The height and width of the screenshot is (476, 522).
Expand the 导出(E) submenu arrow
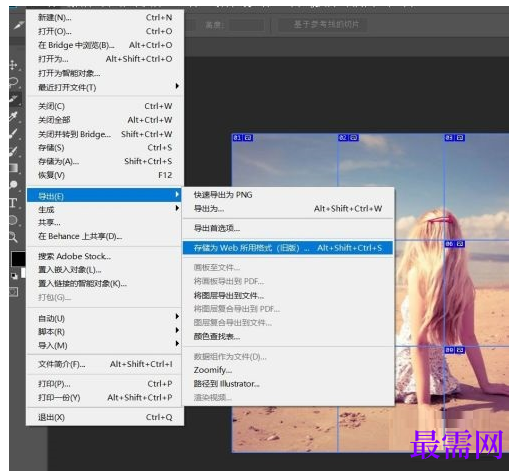[177, 195]
